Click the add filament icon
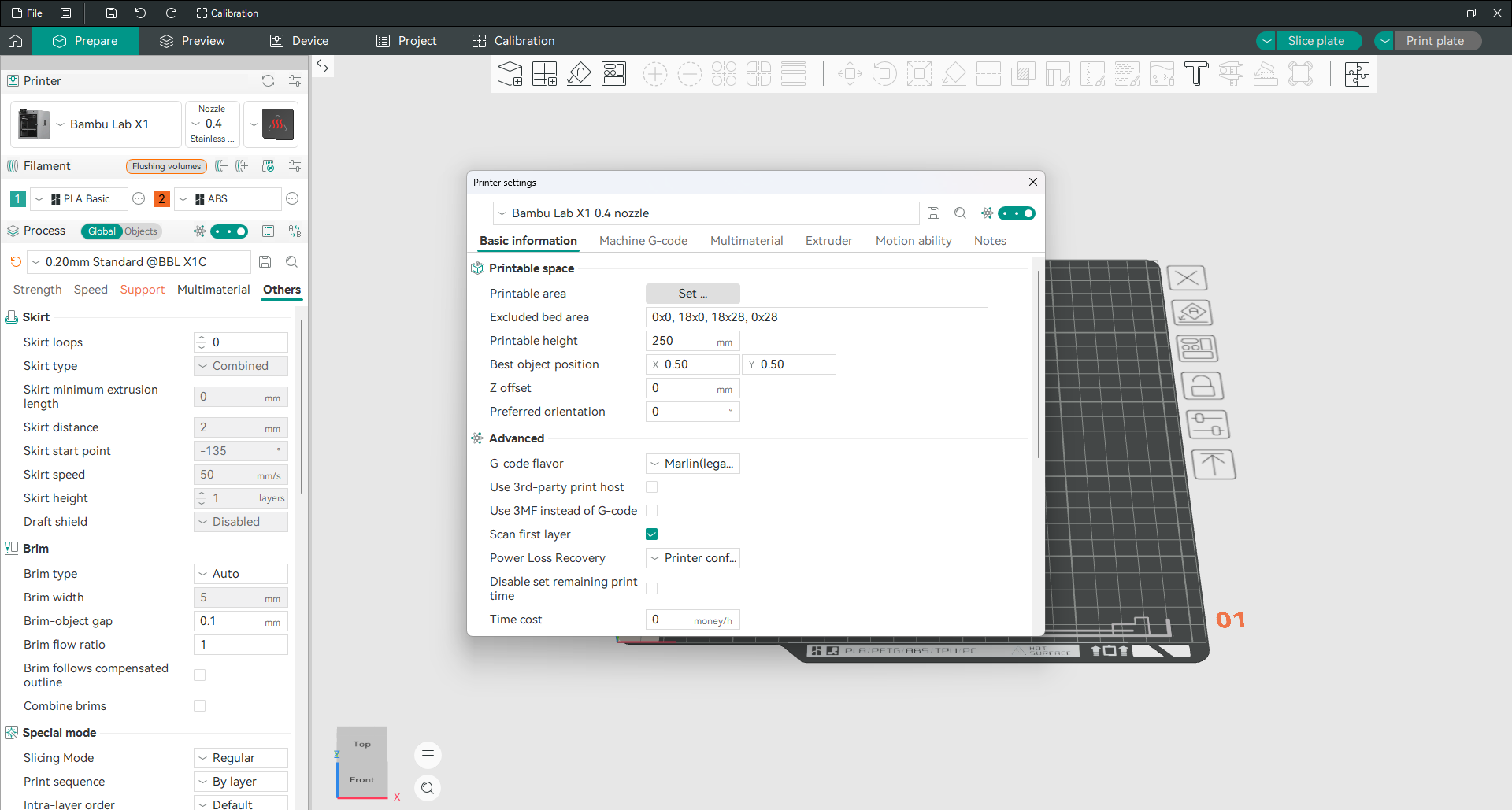 tap(242, 166)
